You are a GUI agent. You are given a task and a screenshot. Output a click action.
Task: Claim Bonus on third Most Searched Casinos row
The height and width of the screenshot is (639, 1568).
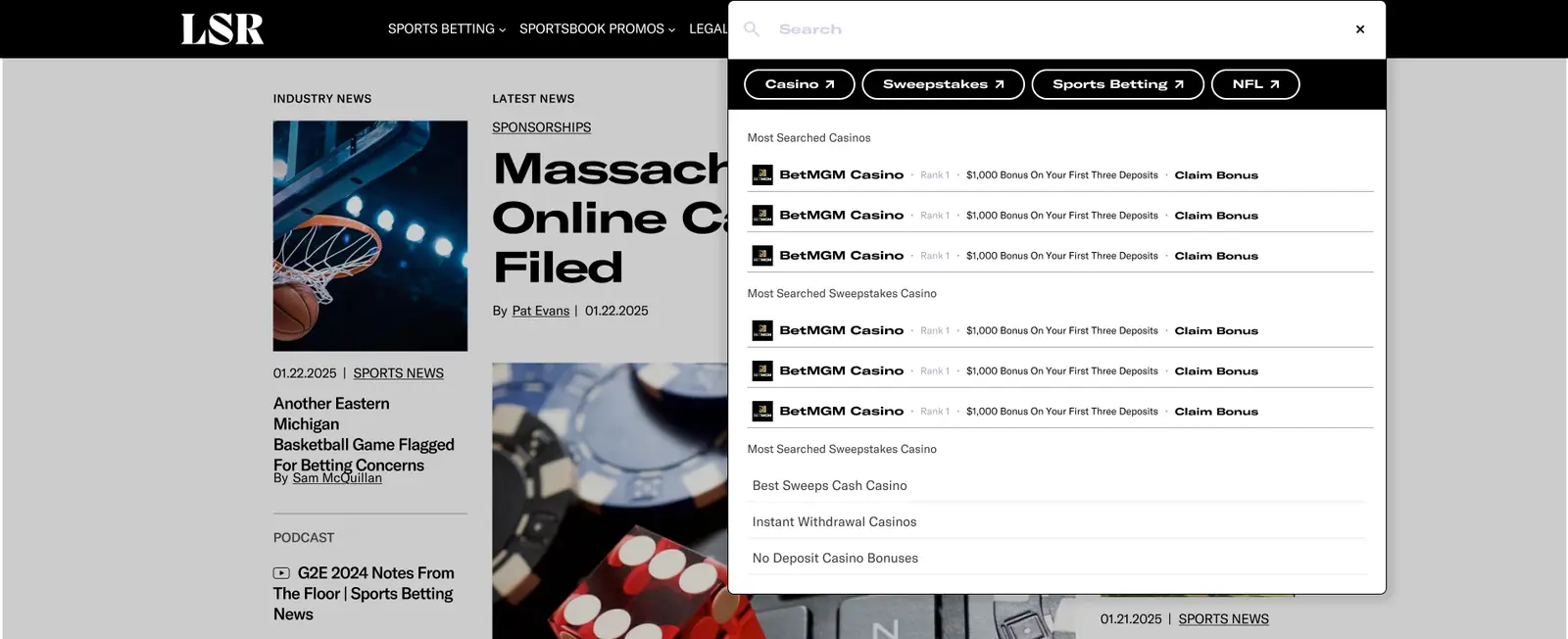[x=1216, y=256]
